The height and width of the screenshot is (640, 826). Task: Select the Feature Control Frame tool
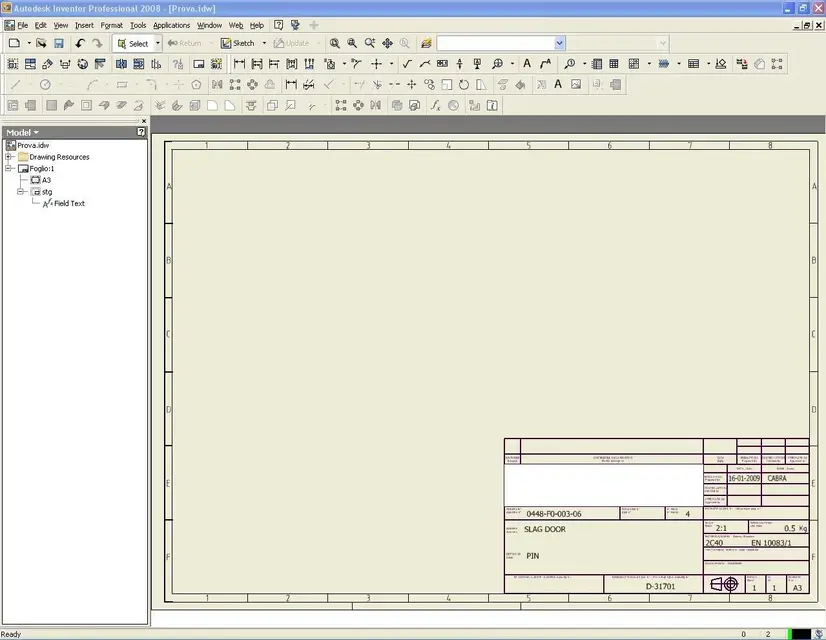(x=442, y=64)
